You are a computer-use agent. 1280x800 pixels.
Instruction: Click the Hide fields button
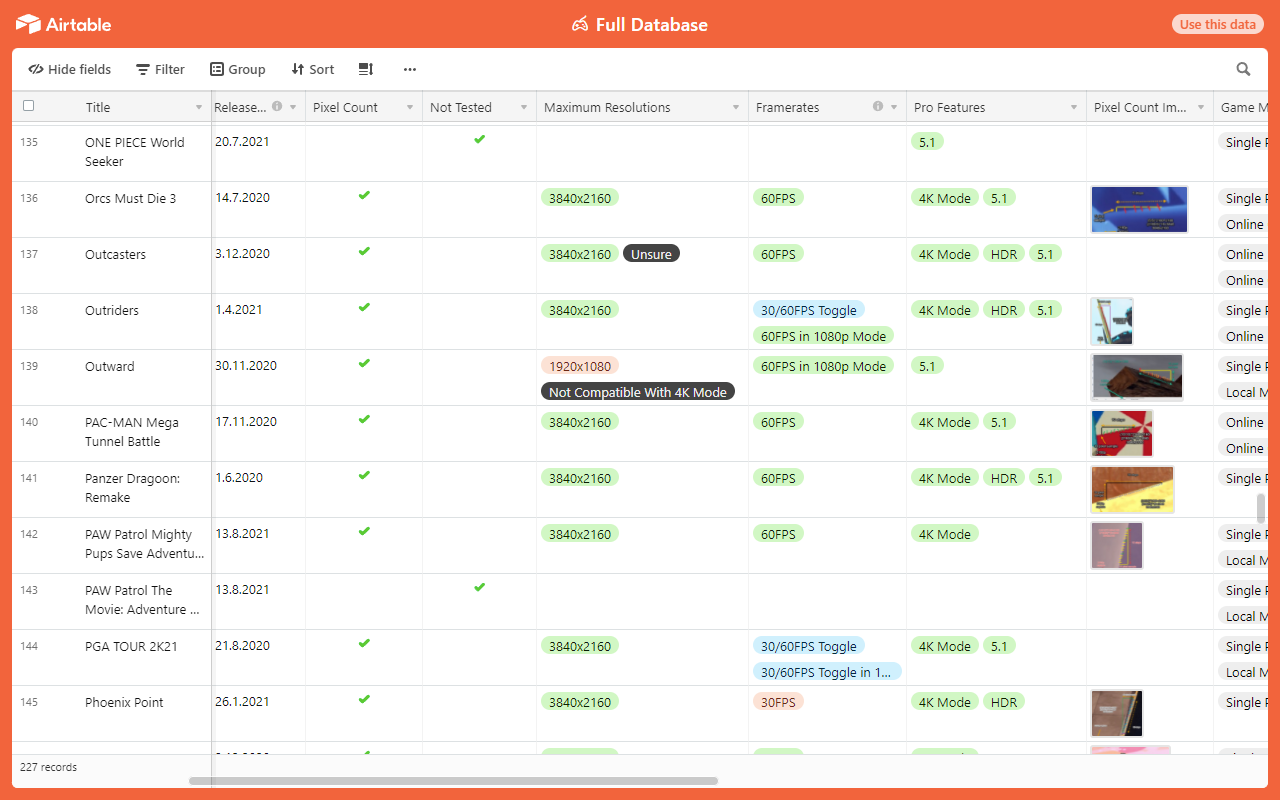click(70, 69)
